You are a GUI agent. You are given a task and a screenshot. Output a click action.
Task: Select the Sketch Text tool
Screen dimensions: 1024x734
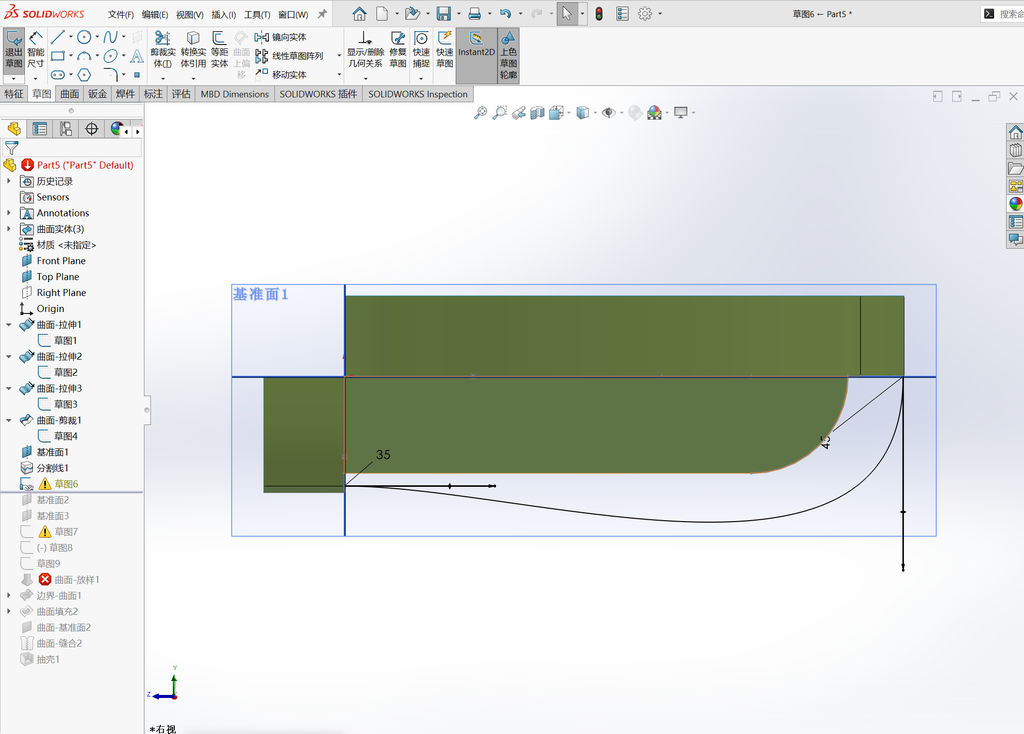(x=136, y=56)
